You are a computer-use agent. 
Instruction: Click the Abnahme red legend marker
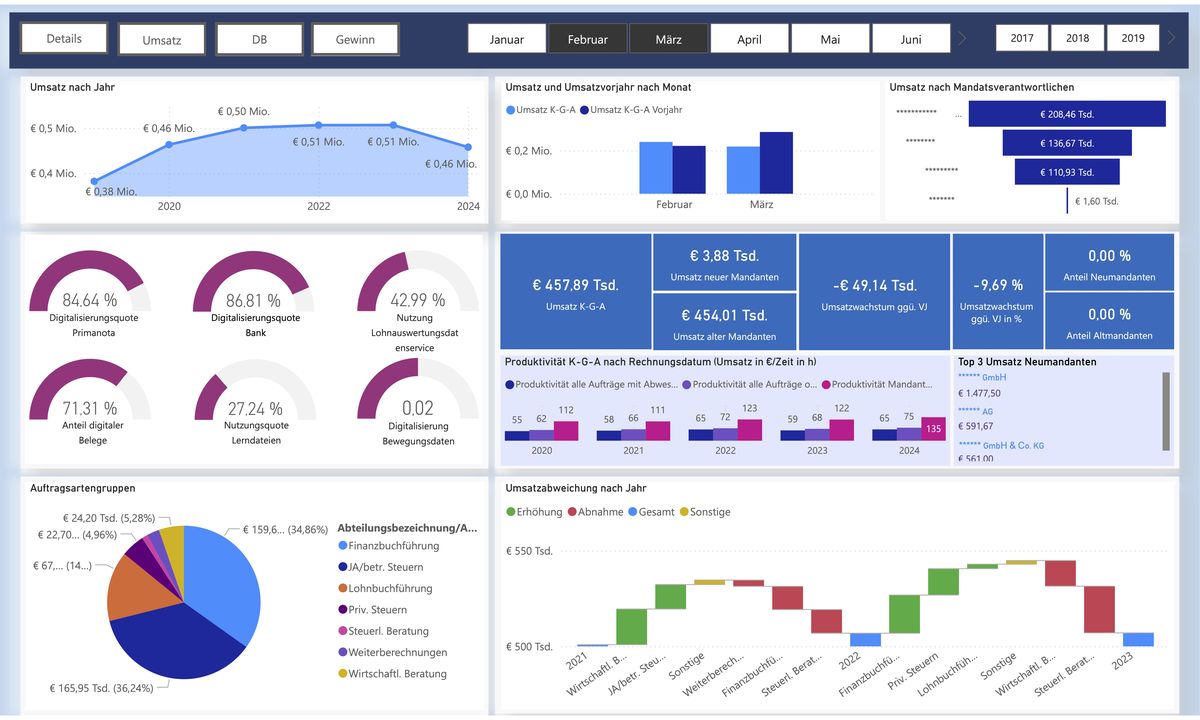[572, 512]
